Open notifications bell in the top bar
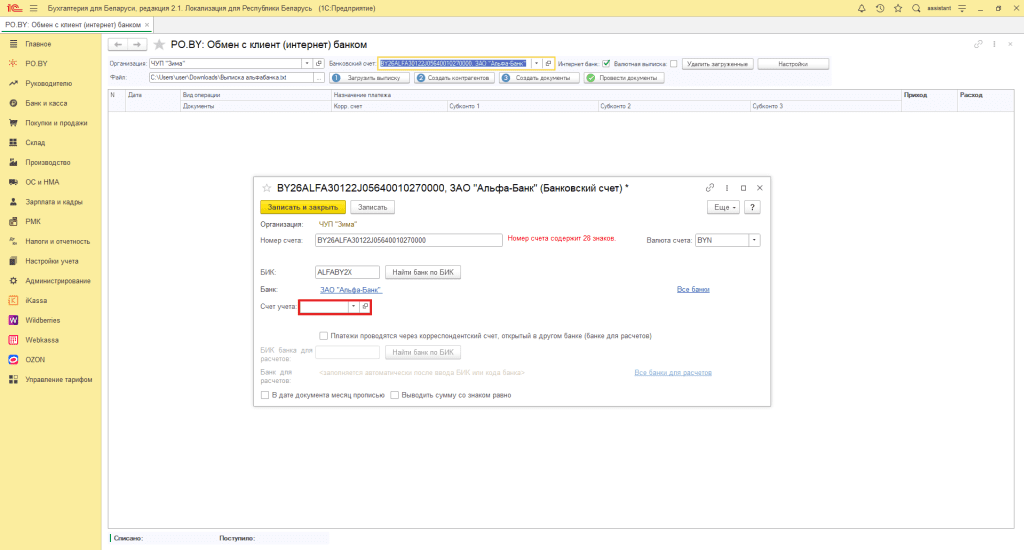 (860, 8)
